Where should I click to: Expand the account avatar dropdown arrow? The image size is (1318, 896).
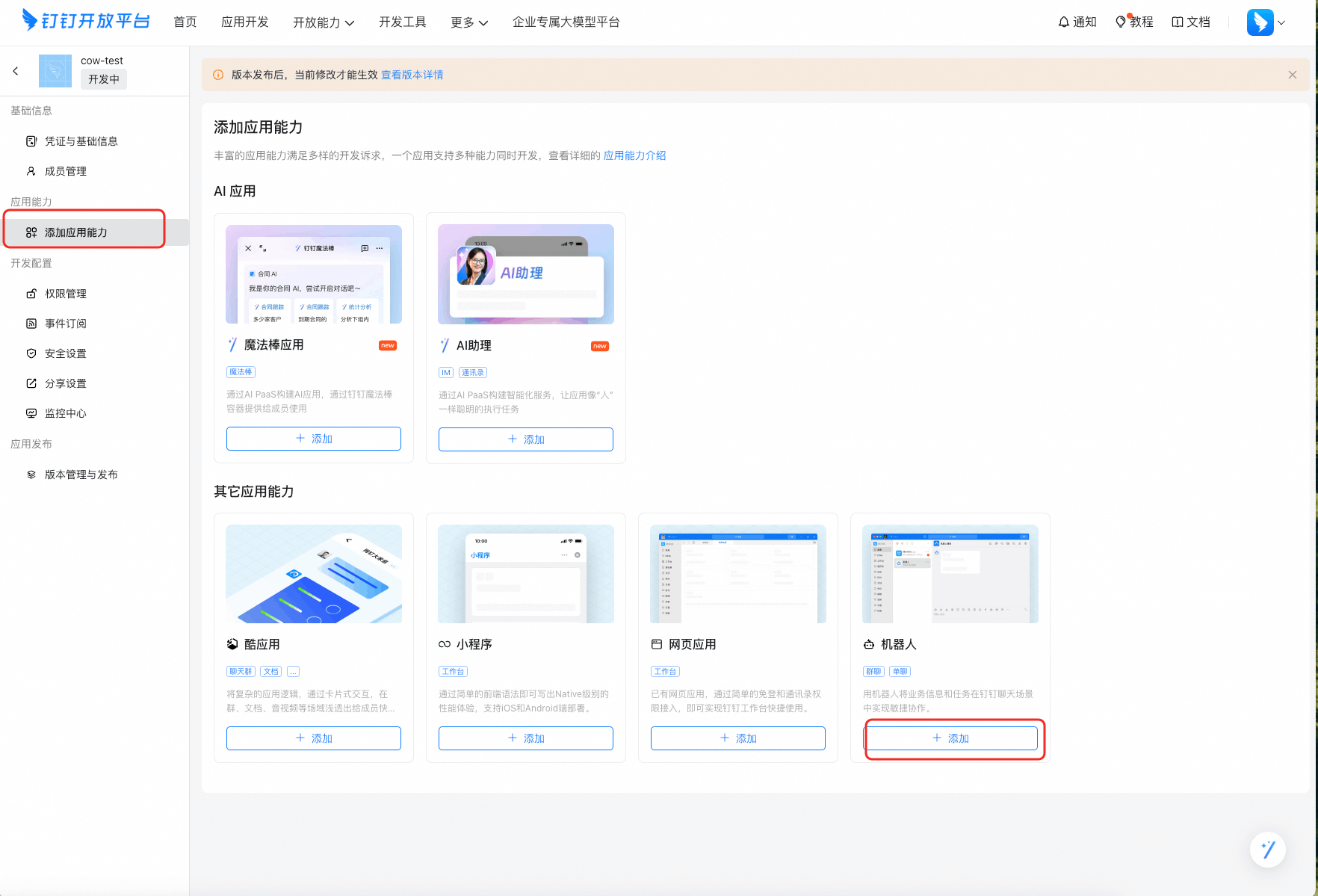(x=1281, y=22)
